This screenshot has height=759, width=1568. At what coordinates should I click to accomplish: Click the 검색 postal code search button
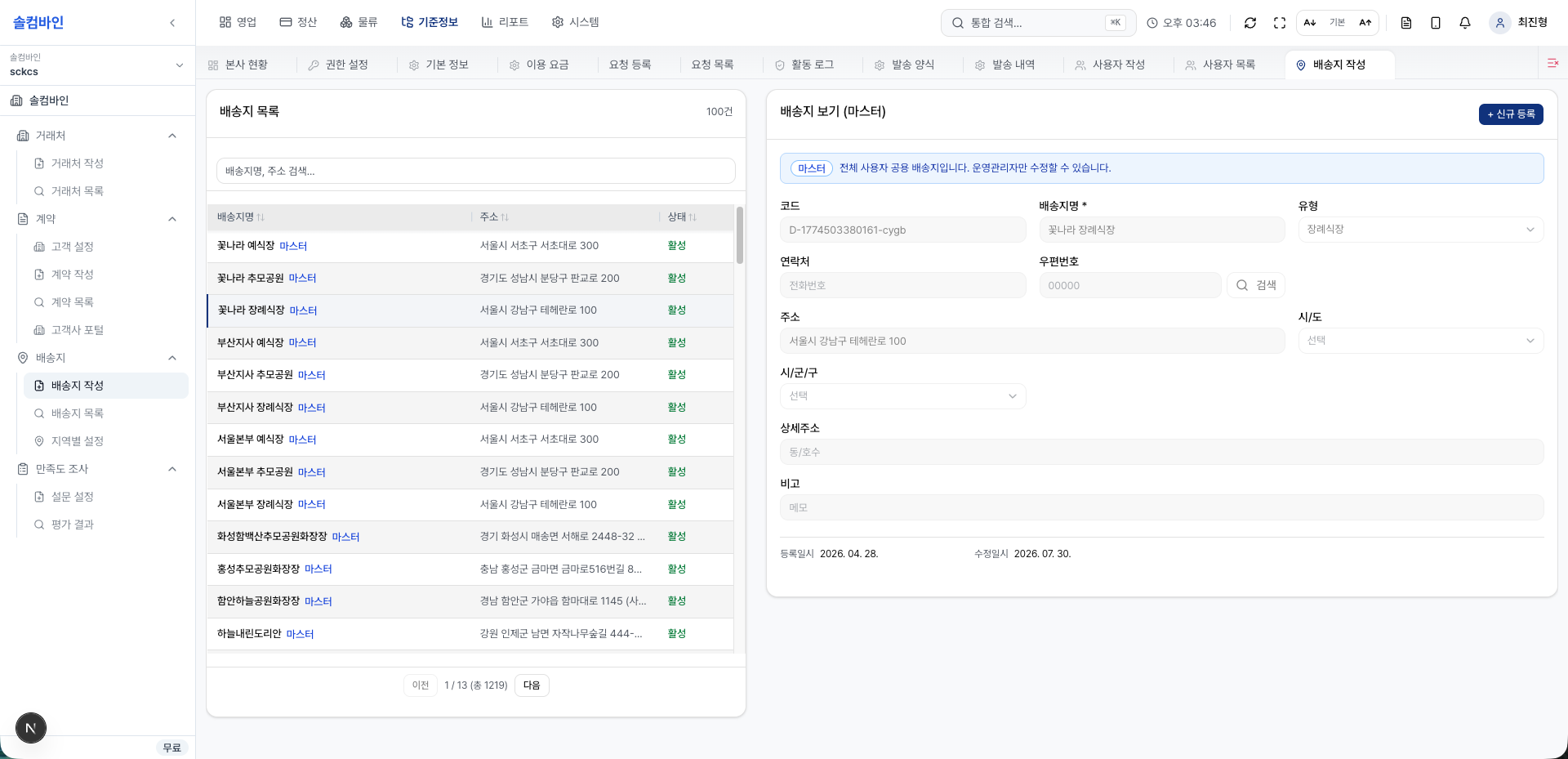1256,285
